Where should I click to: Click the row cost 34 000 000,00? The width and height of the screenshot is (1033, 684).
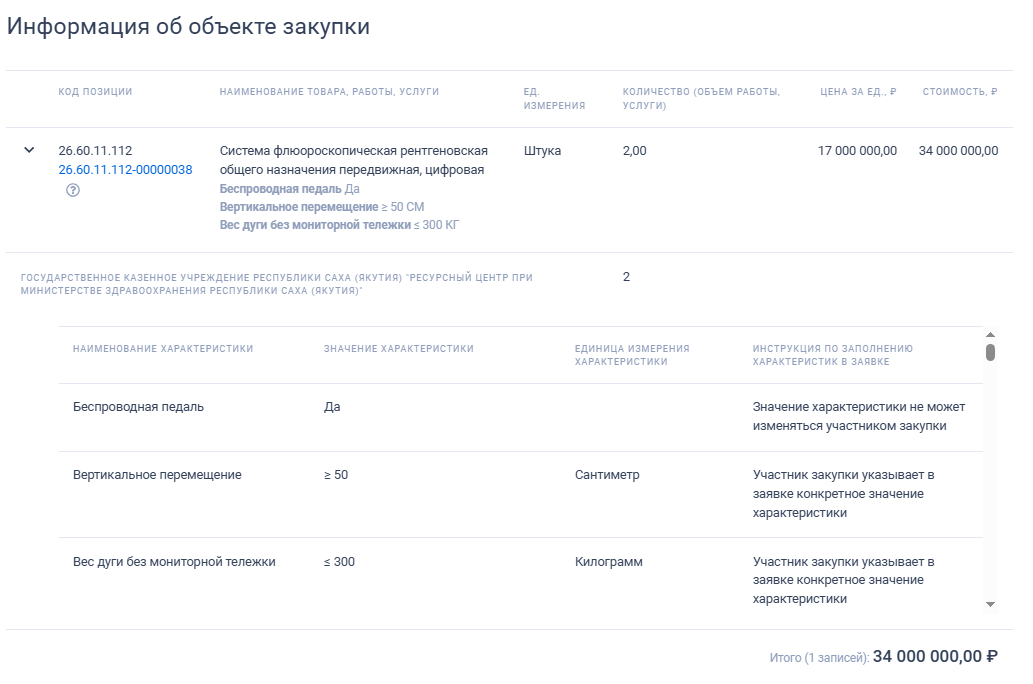pyautogui.click(x=959, y=150)
